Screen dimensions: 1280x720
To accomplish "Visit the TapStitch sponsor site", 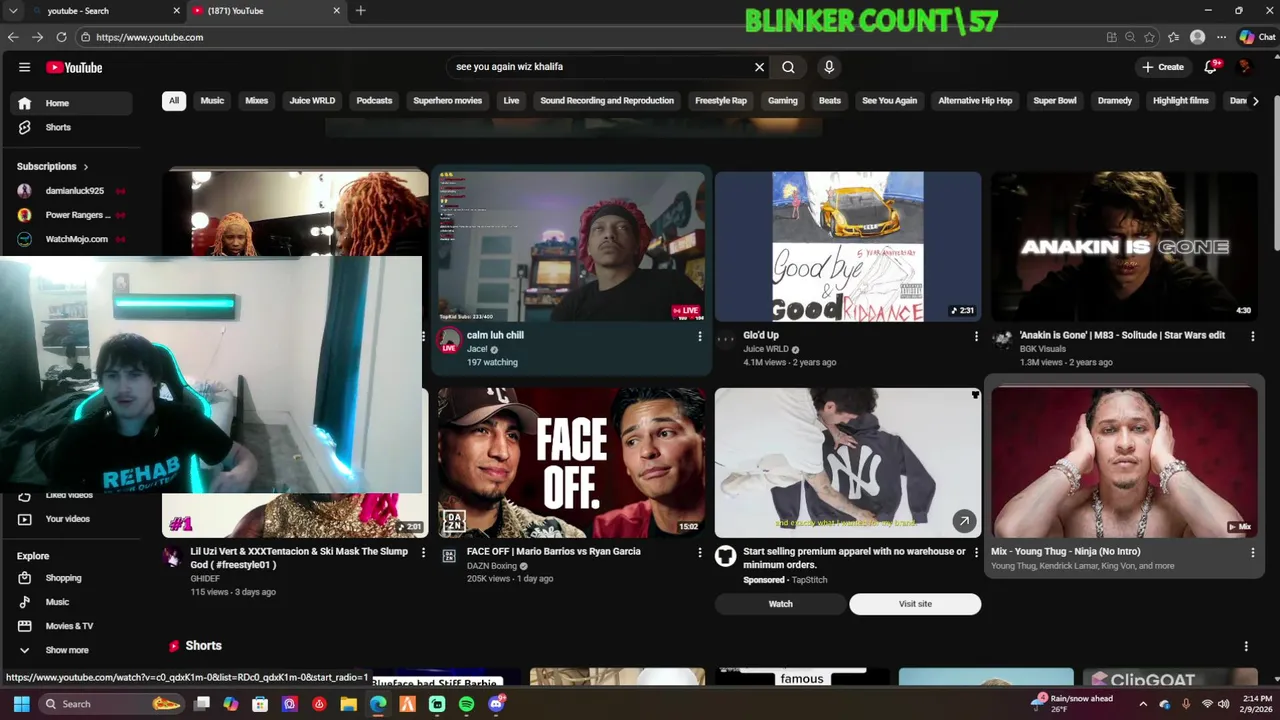I will 915,604.
